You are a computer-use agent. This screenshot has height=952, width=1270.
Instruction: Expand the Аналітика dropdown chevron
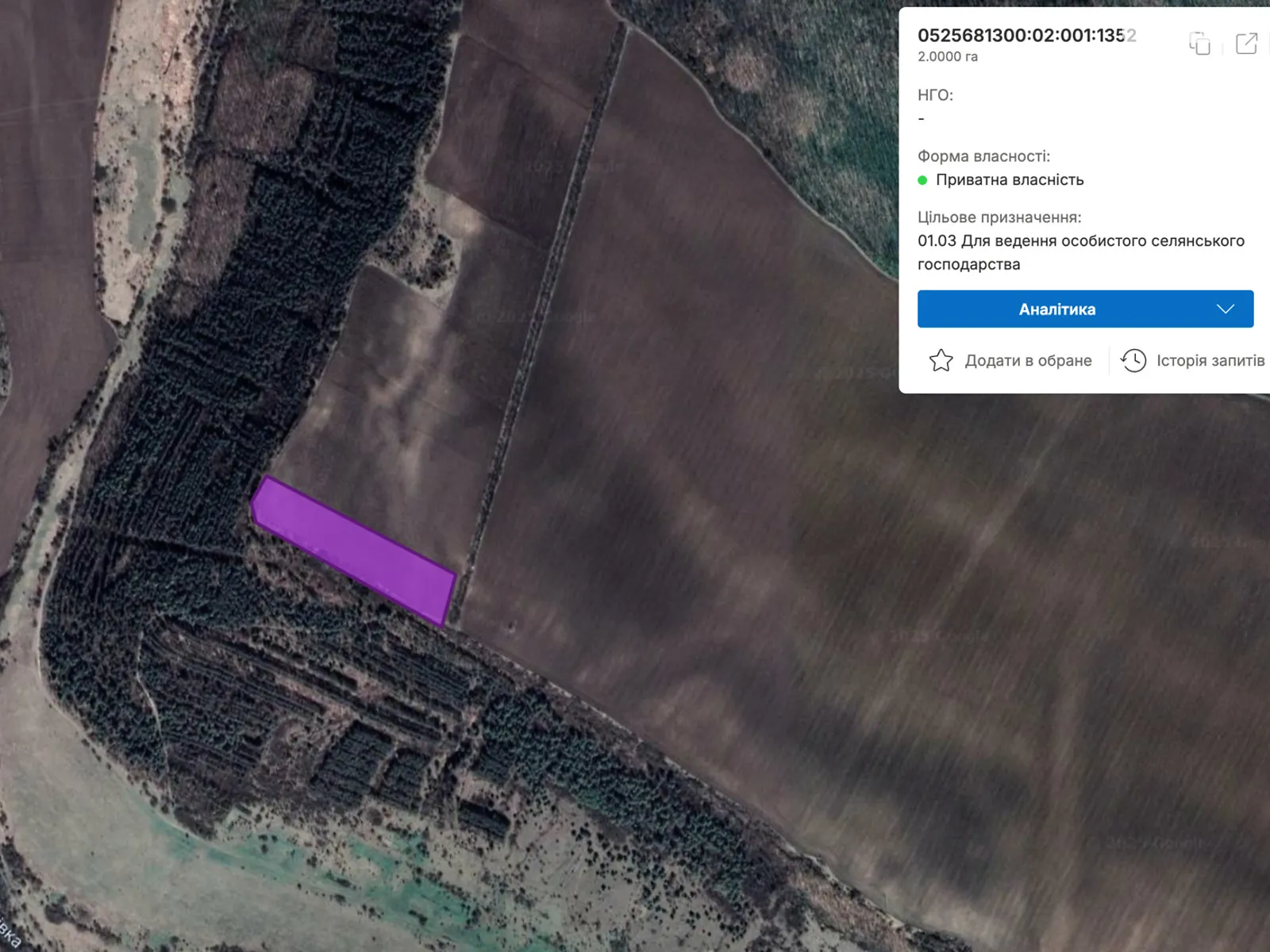(1225, 309)
